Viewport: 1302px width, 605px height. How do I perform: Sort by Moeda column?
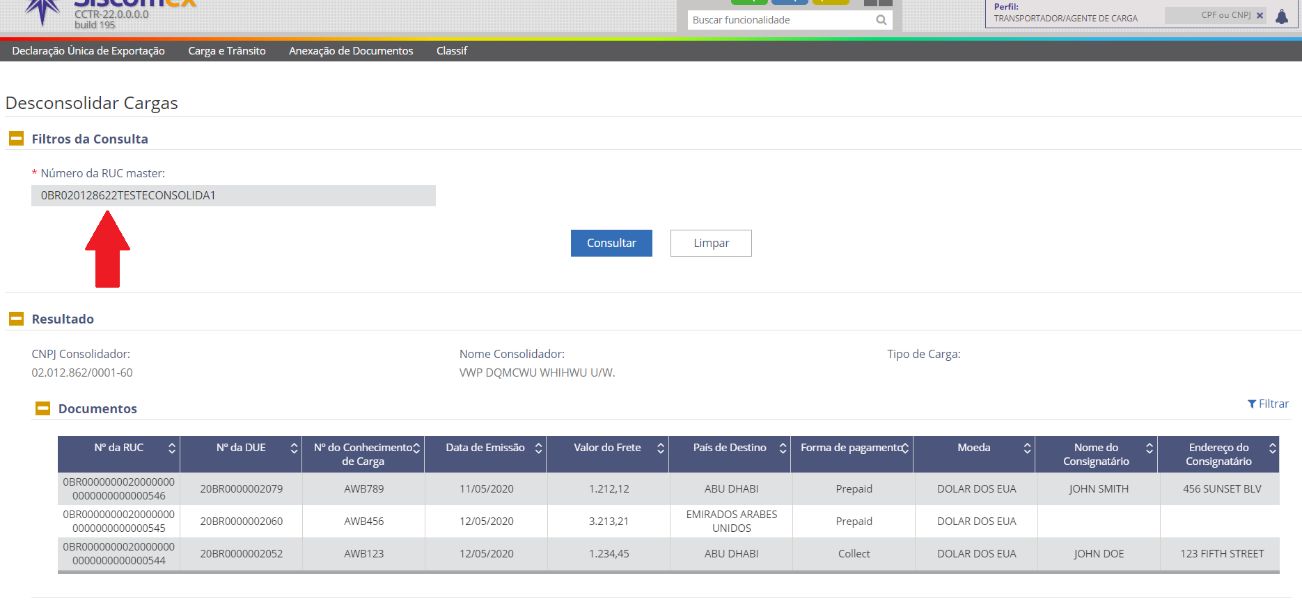1026,448
